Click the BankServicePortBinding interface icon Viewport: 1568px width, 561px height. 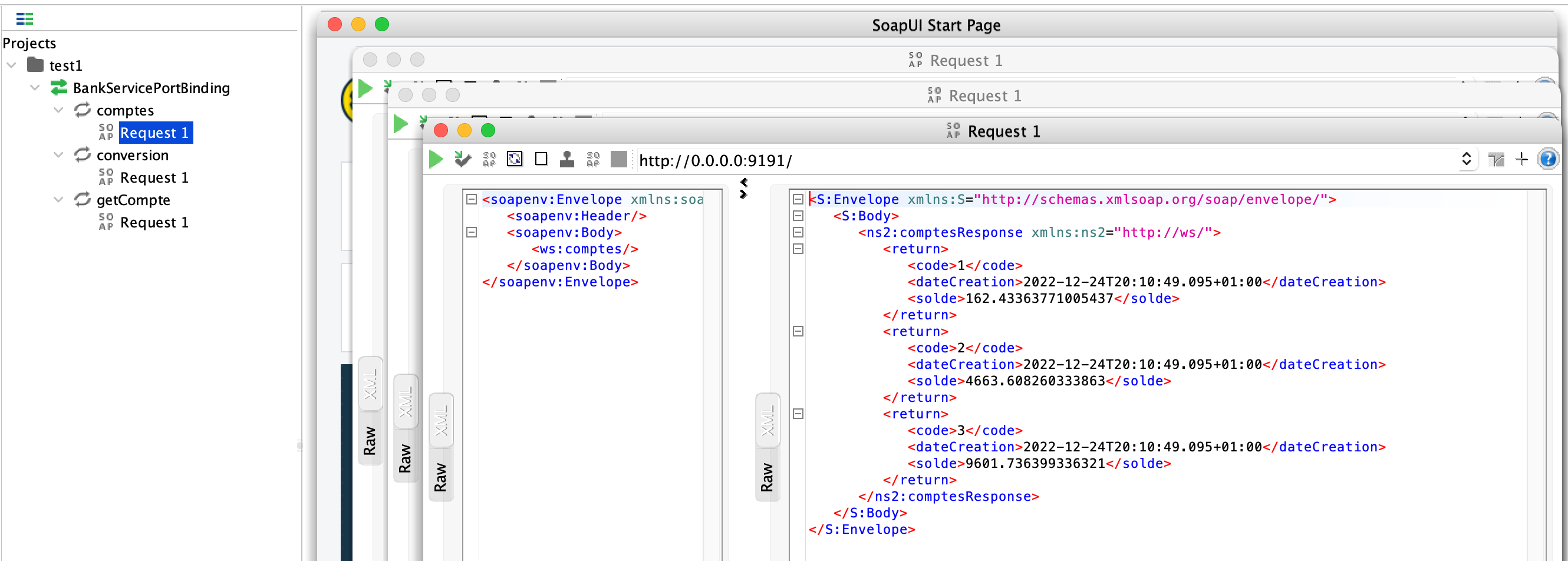[x=59, y=88]
